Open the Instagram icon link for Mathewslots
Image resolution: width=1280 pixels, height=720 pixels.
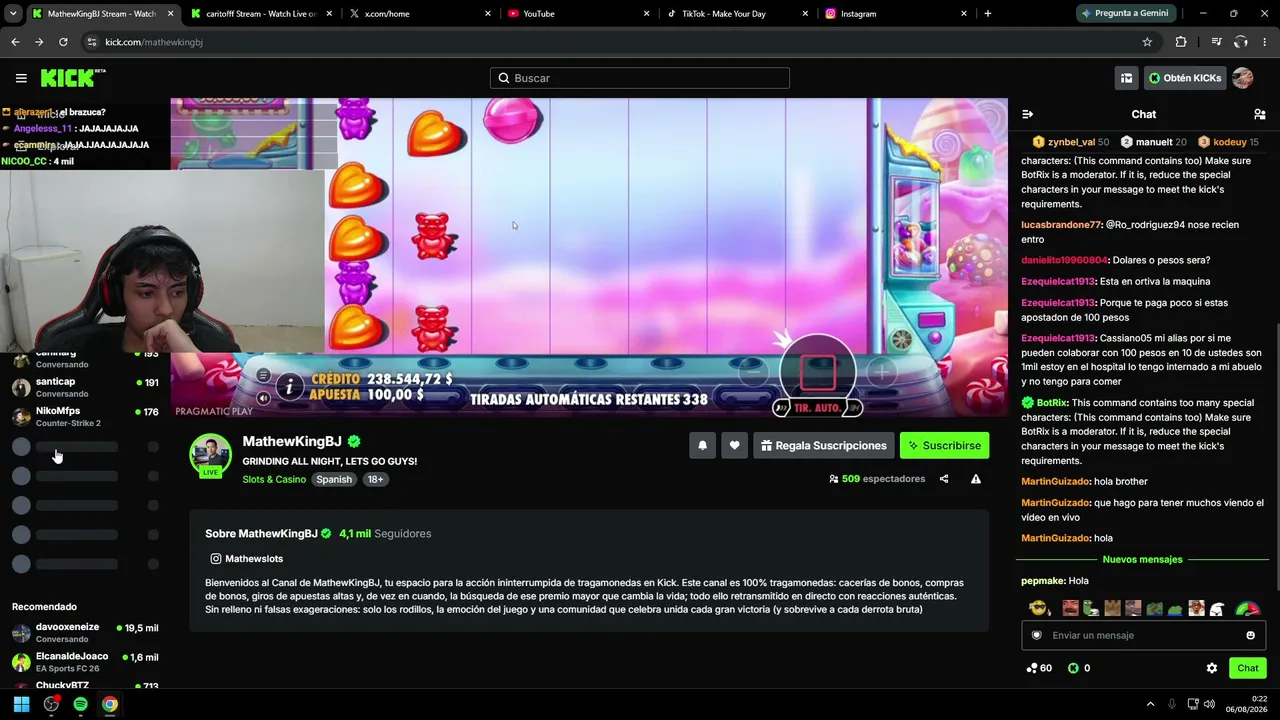coord(215,559)
